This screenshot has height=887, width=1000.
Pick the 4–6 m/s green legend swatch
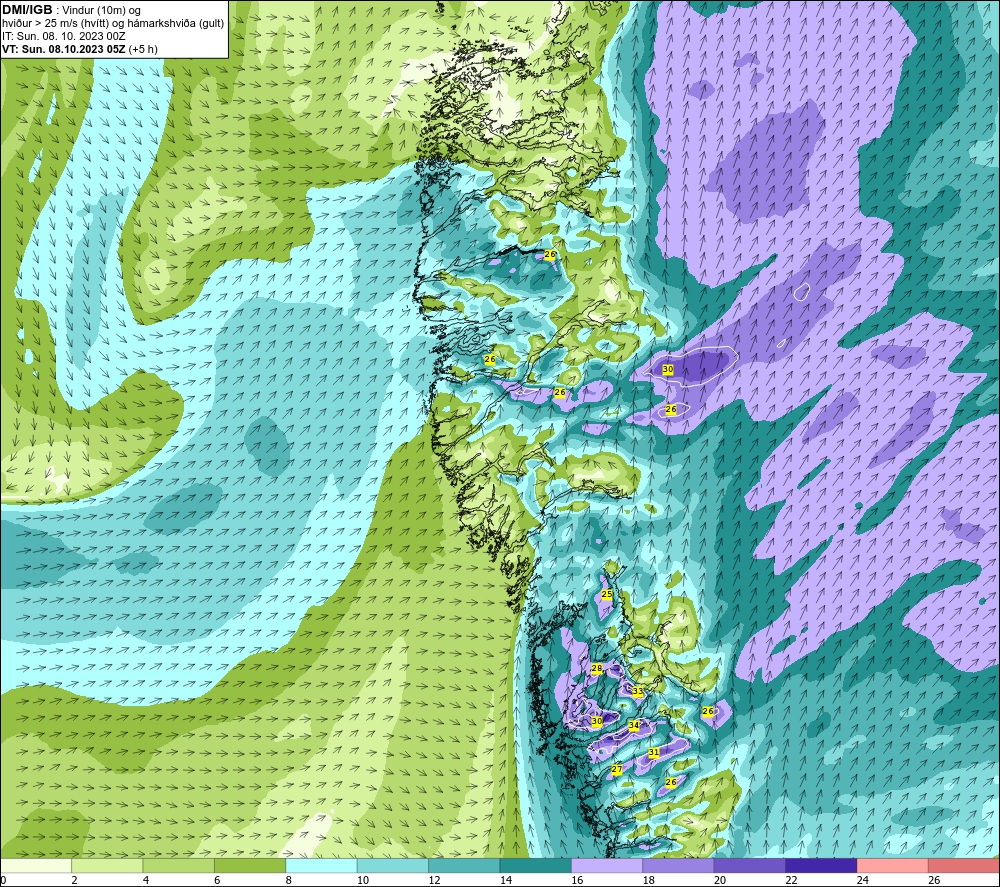point(179,866)
